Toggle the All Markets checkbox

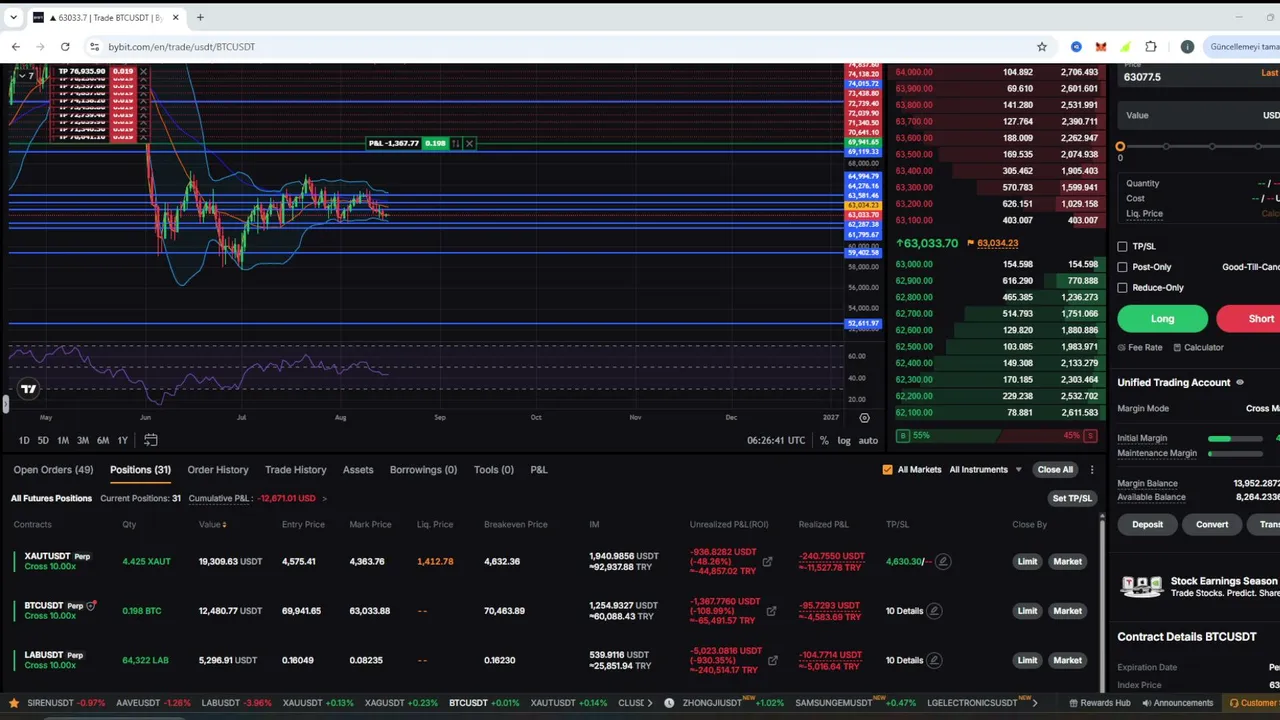pos(887,470)
